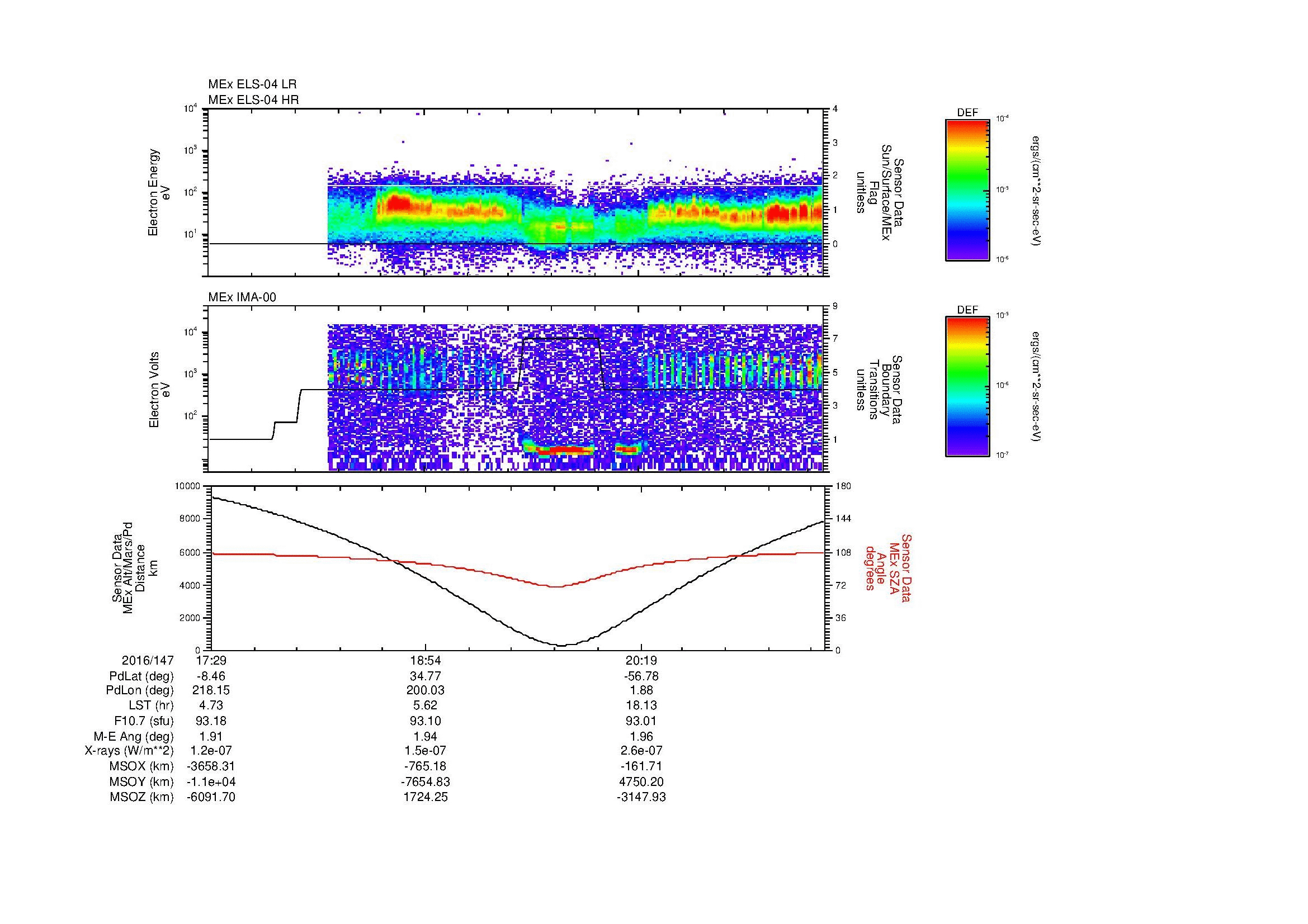The height and width of the screenshot is (924, 1308).
Task: Click the 'X-rays (W/m**2)' row label
Action: (x=129, y=751)
